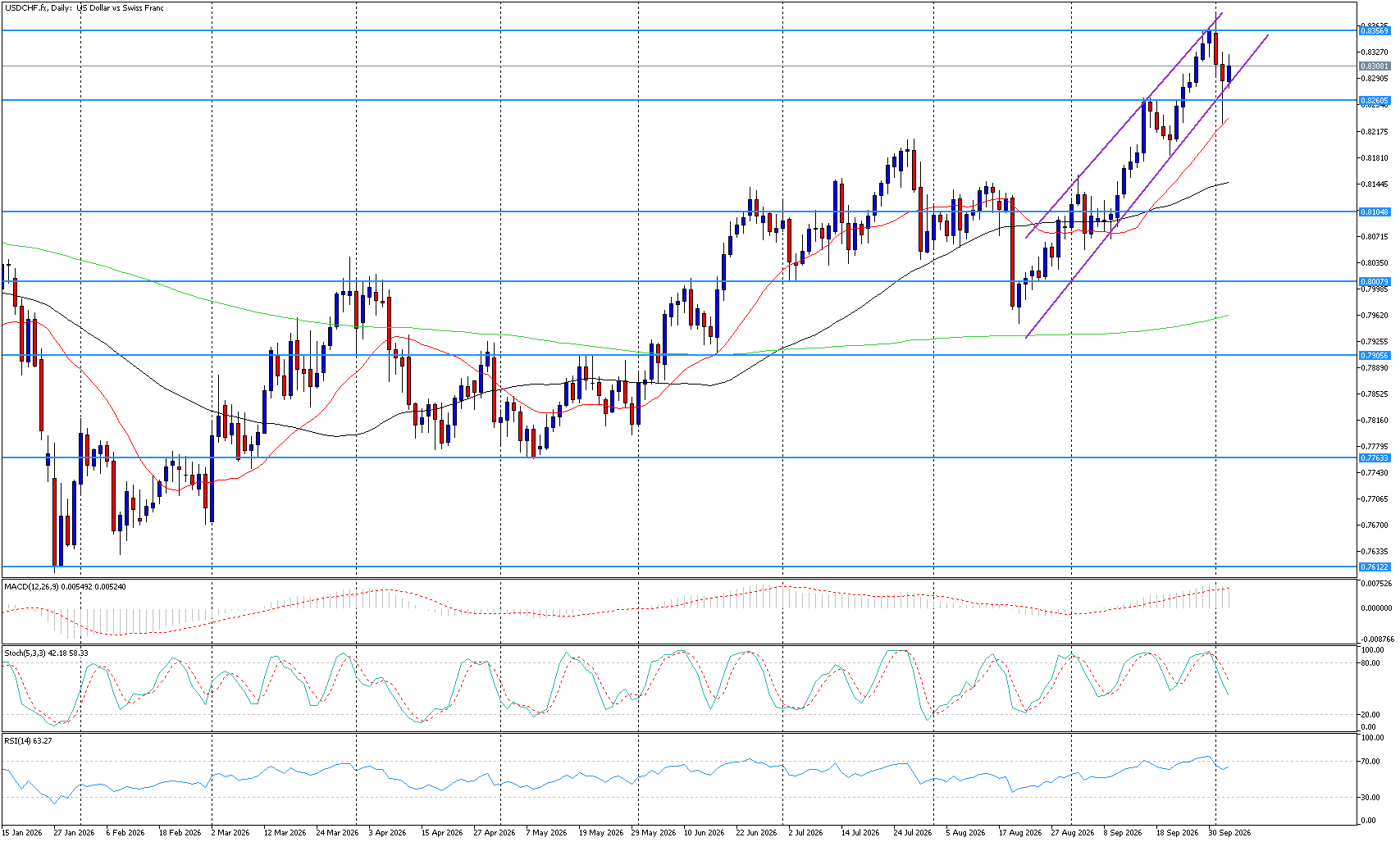Click the 0.79056 level price label
Image resolution: width=1400 pixels, height=842 pixels.
pyautogui.click(x=1375, y=355)
